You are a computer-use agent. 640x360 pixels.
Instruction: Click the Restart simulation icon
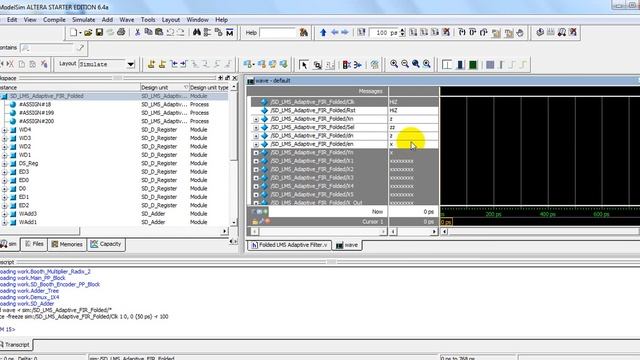[x=361, y=32]
